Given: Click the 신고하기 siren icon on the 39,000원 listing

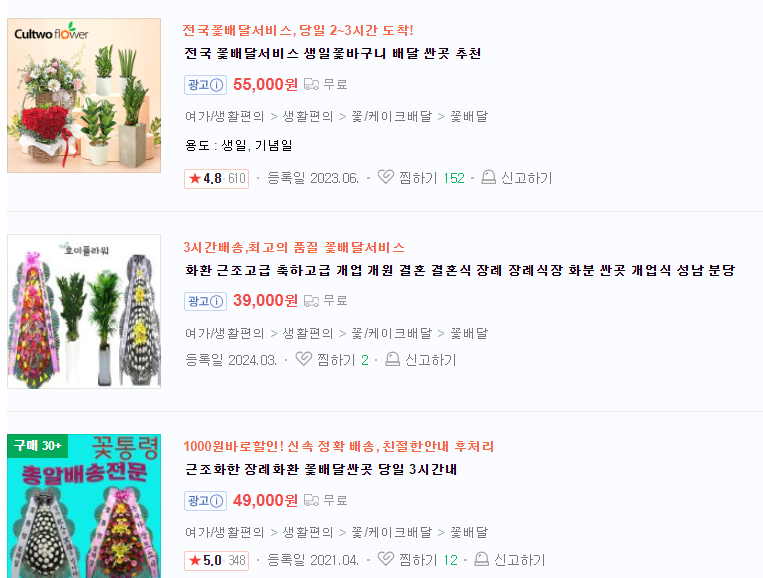Looking at the screenshot, I should (x=393, y=359).
